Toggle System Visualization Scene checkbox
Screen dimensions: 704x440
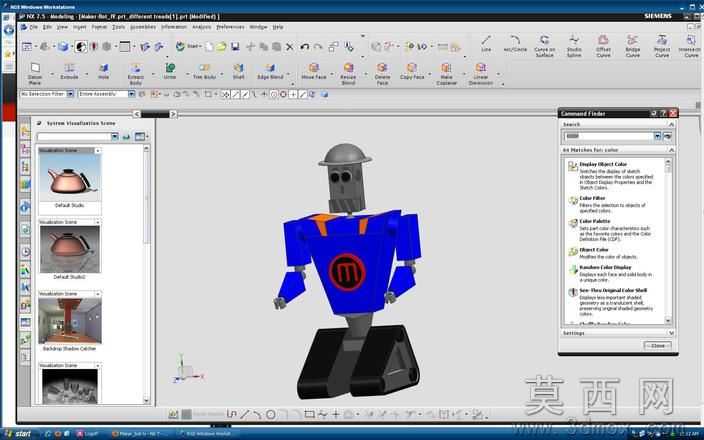39,123
